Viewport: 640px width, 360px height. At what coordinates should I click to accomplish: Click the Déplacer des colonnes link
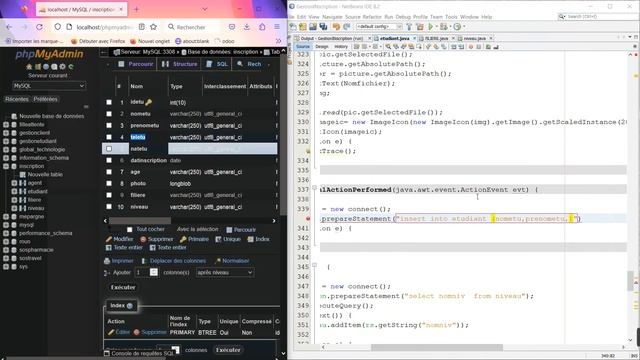(173, 261)
